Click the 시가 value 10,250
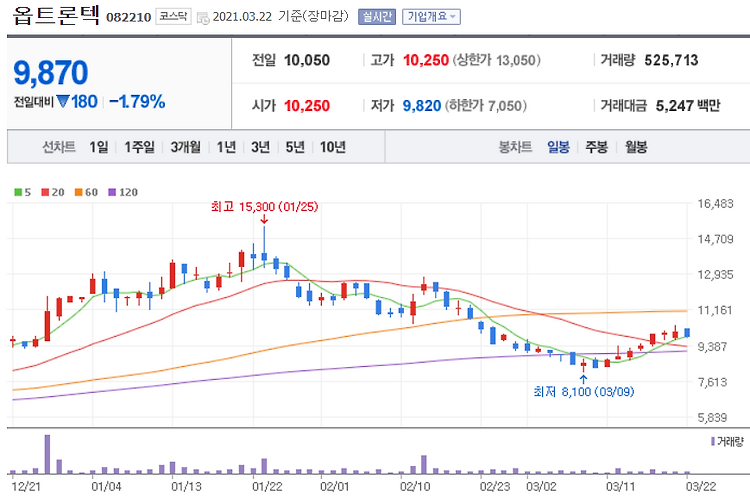The width and height of the screenshot is (750, 497). click(307, 106)
